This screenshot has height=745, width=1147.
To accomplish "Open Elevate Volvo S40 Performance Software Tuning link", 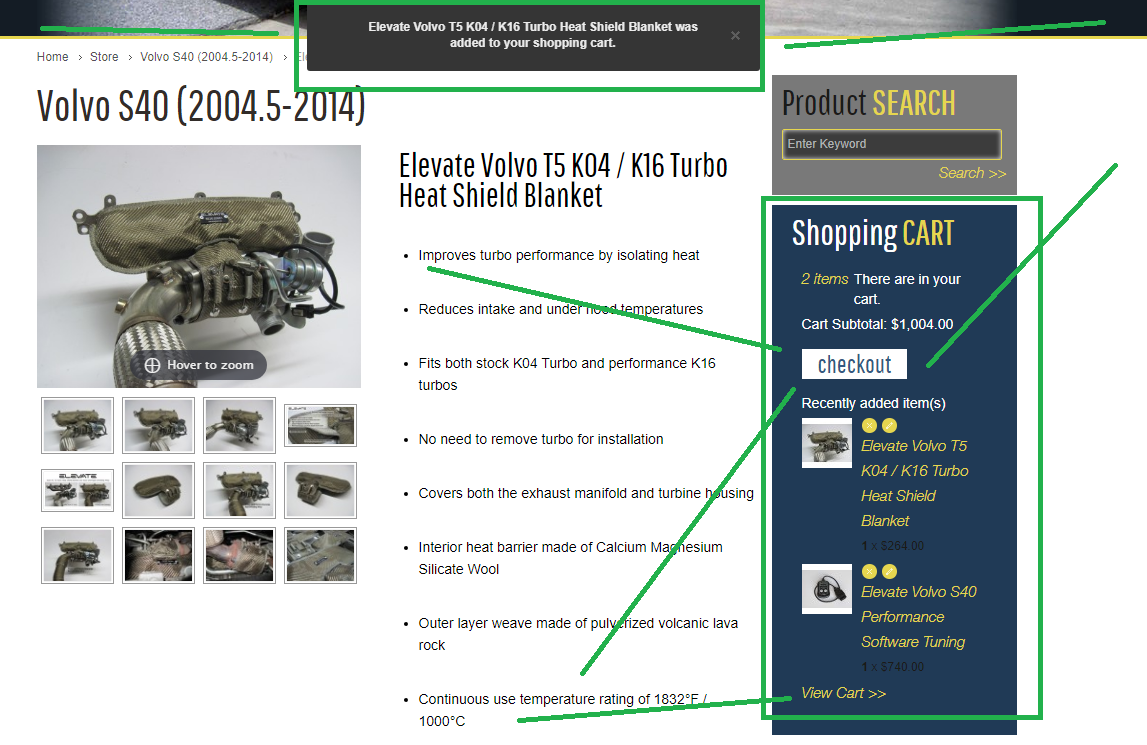I will point(919,617).
